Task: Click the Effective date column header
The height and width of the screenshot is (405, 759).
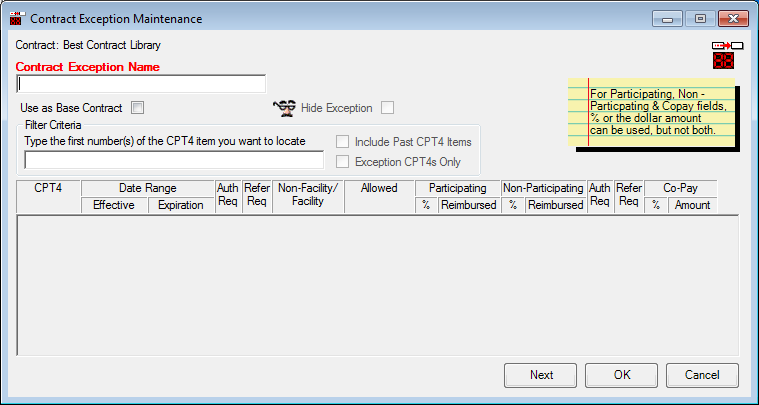Action: tap(114, 205)
